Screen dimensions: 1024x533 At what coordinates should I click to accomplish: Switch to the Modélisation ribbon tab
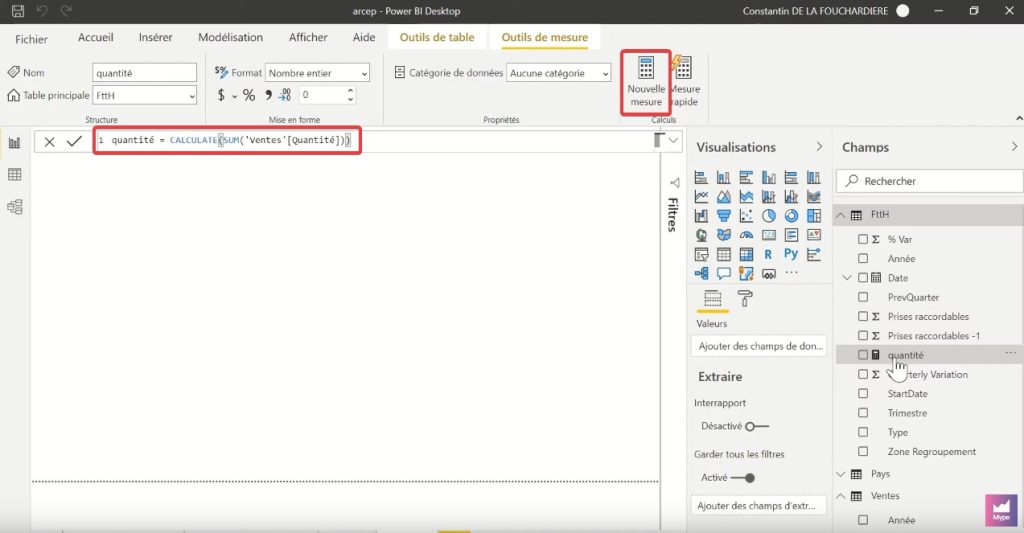click(x=231, y=37)
